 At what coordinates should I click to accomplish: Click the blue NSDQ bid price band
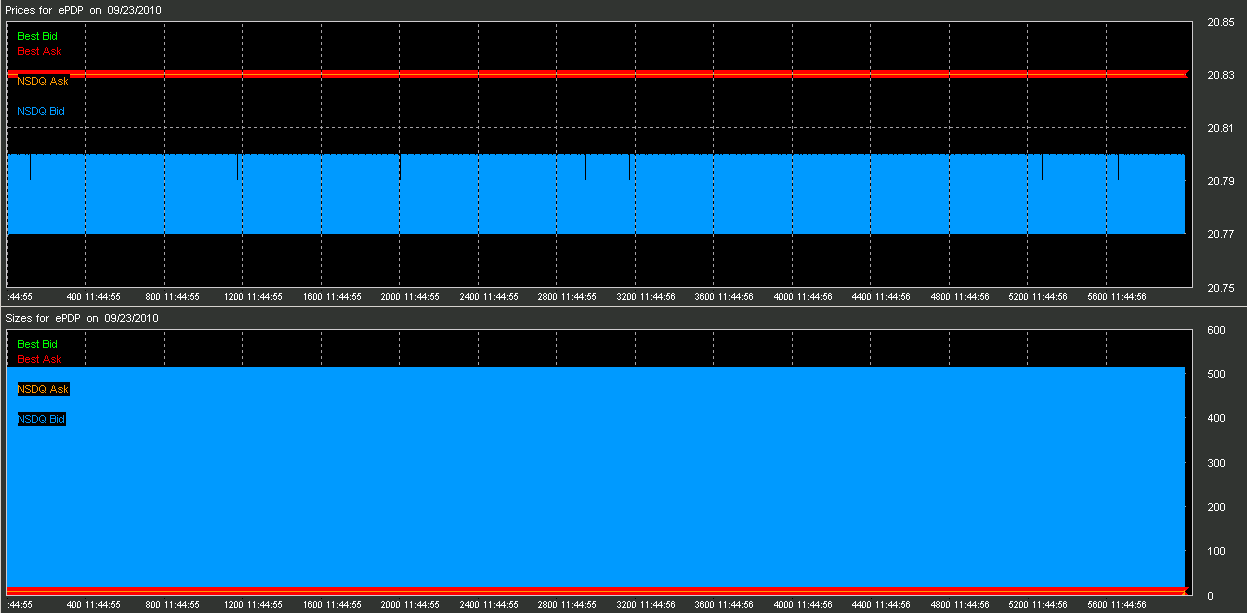point(596,195)
